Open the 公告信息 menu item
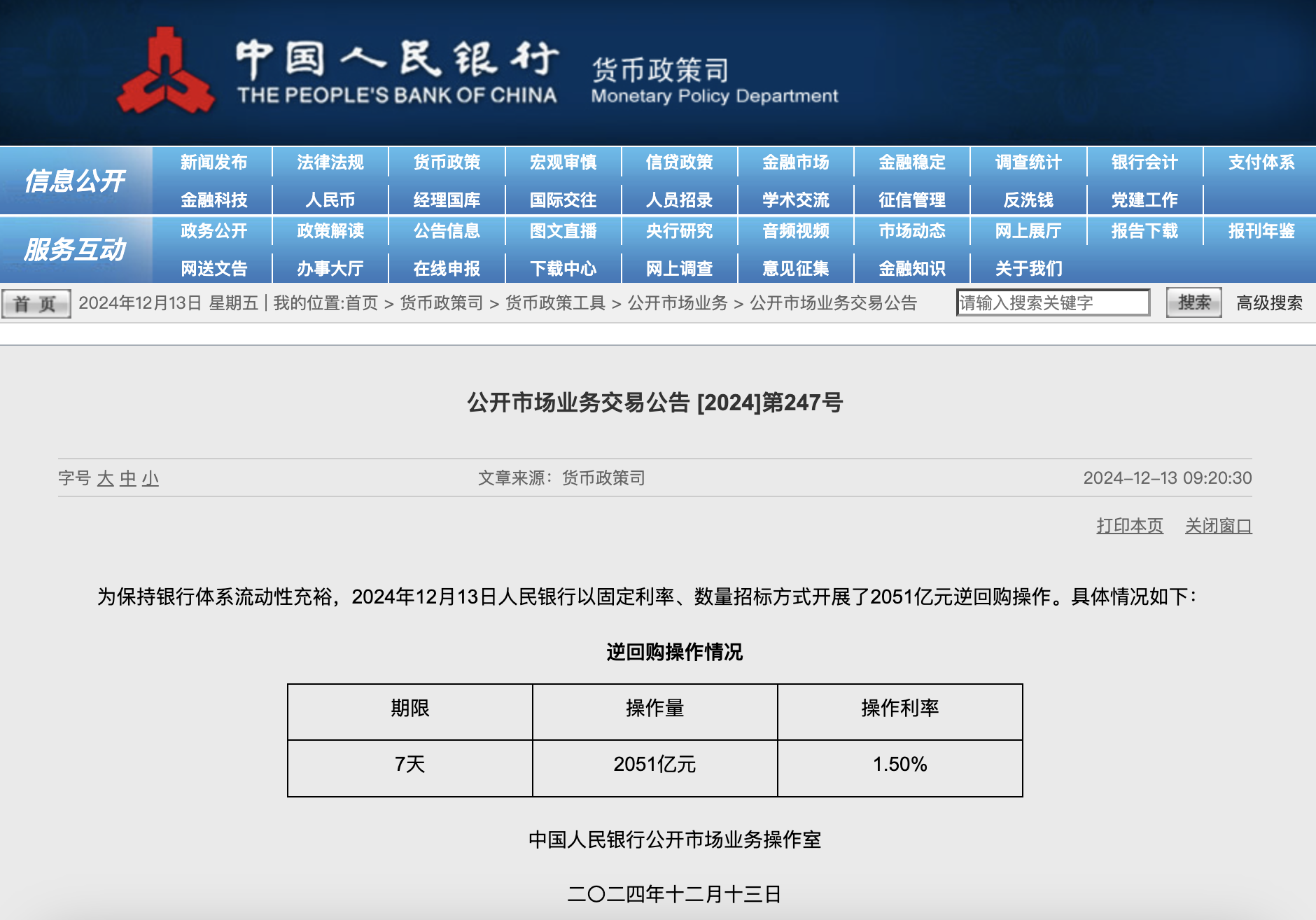This screenshot has height=920, width=1316. (447, 231)
